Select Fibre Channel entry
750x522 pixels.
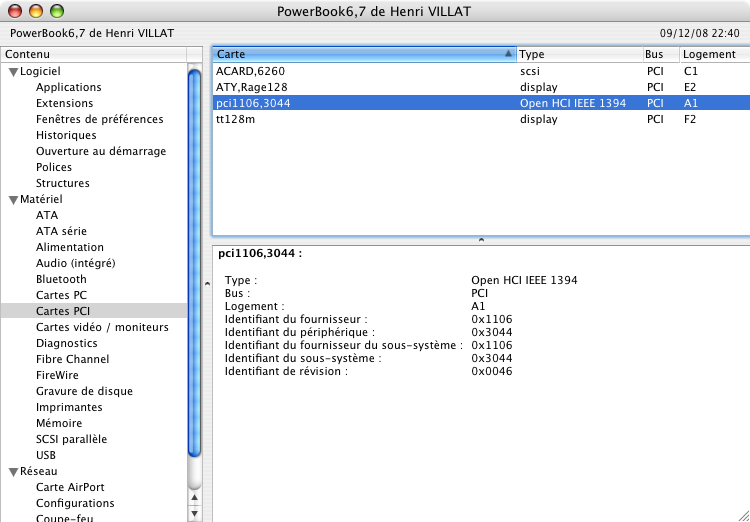pos(73,359)
